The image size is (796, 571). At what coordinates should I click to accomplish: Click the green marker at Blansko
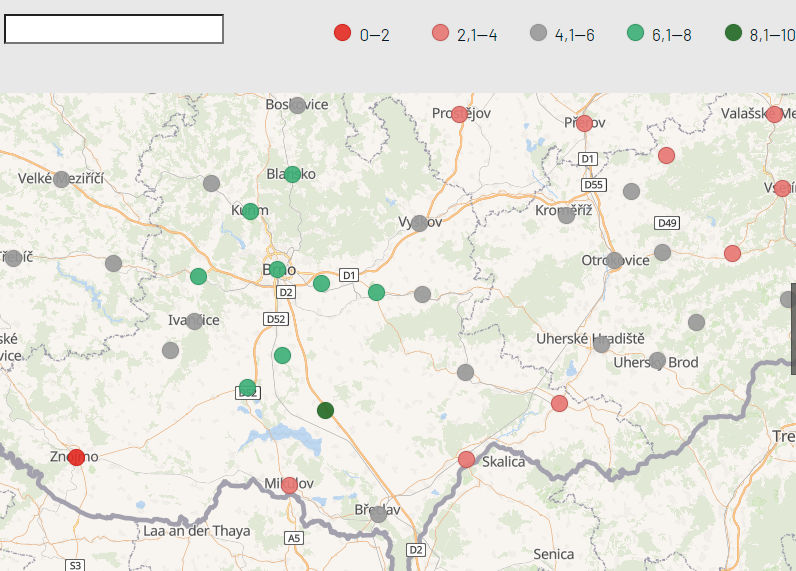tap(292, 174)
